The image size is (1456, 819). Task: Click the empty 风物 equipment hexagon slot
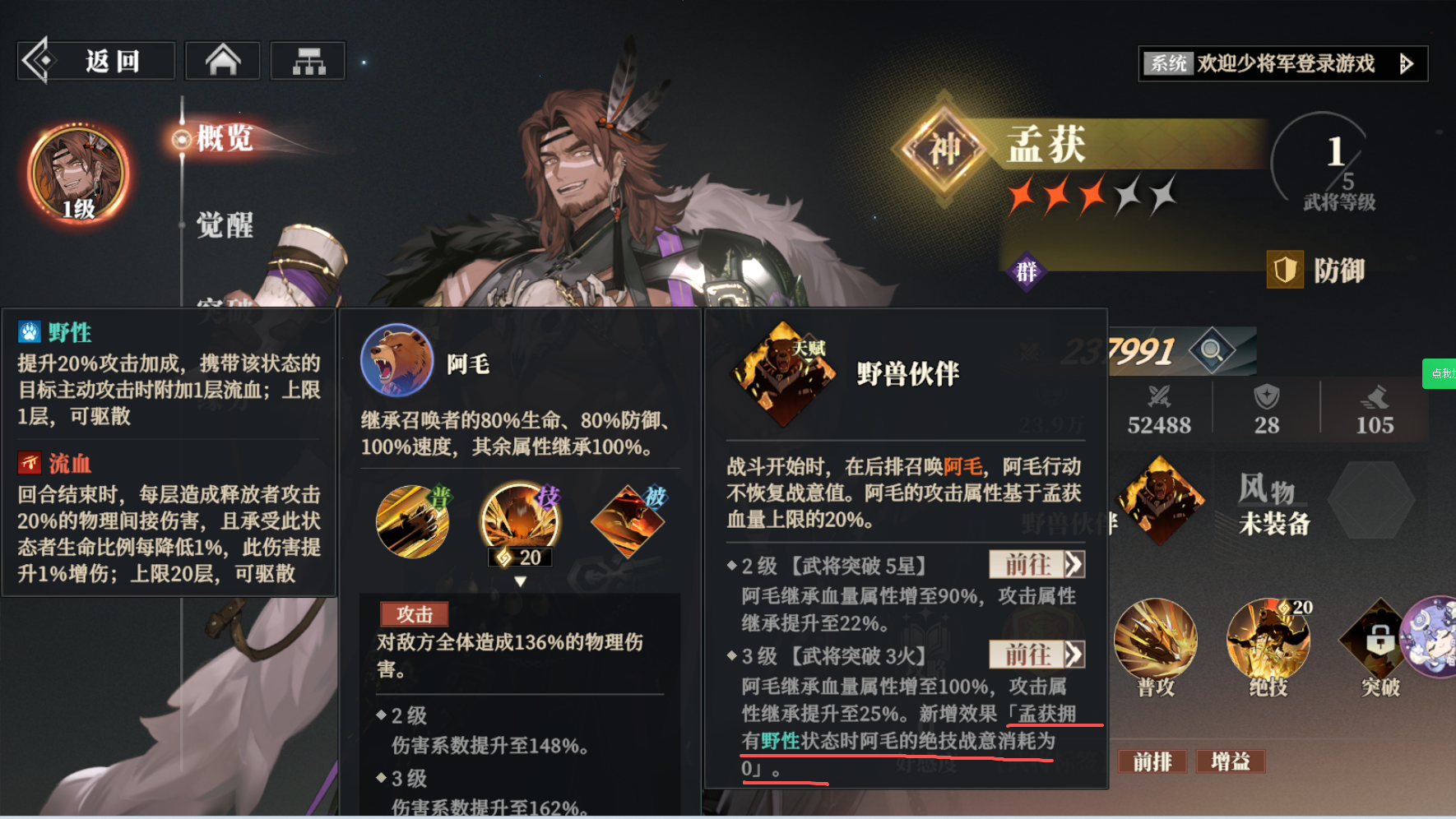tap(1370, 499)
